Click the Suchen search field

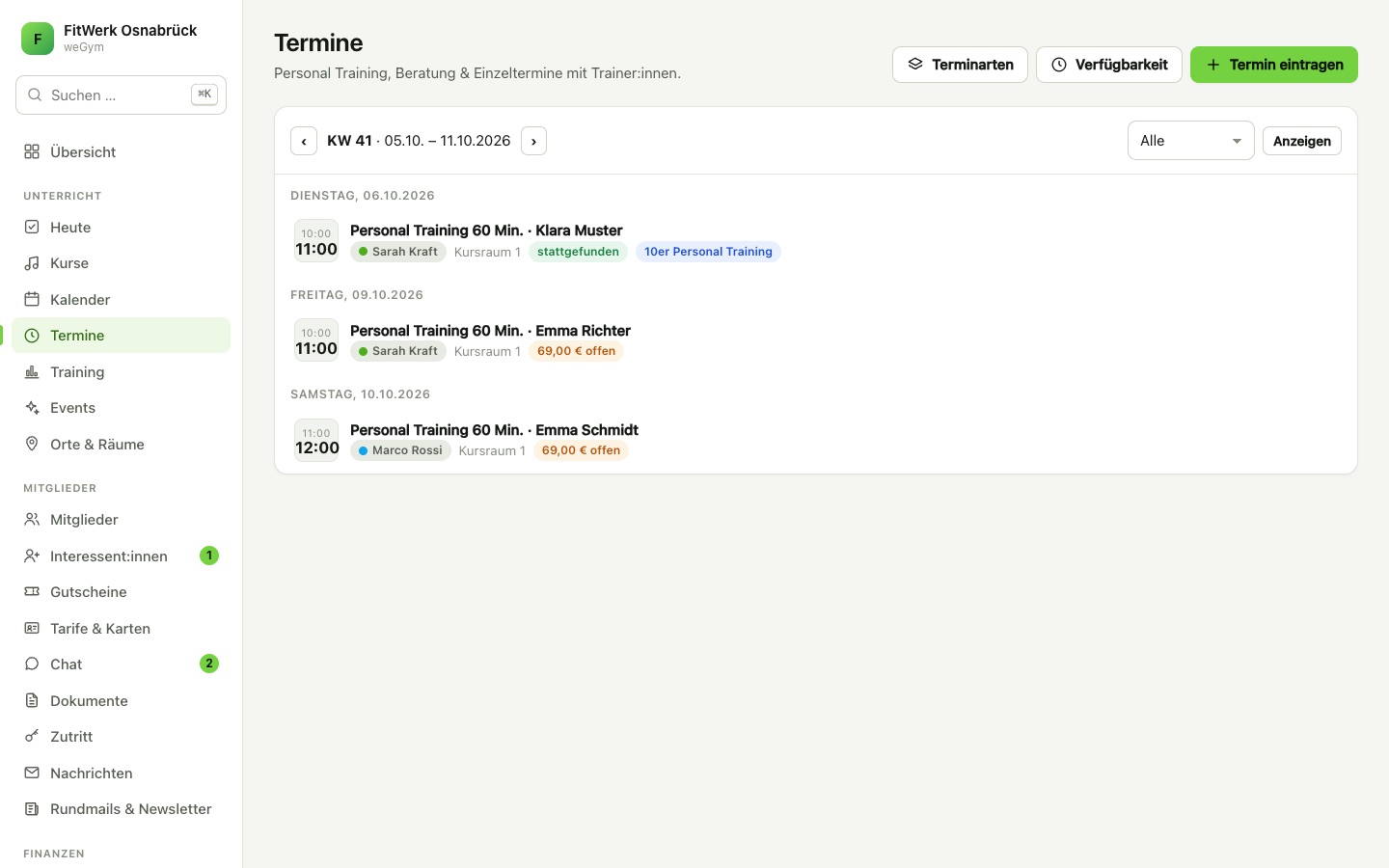click(121, 95)
